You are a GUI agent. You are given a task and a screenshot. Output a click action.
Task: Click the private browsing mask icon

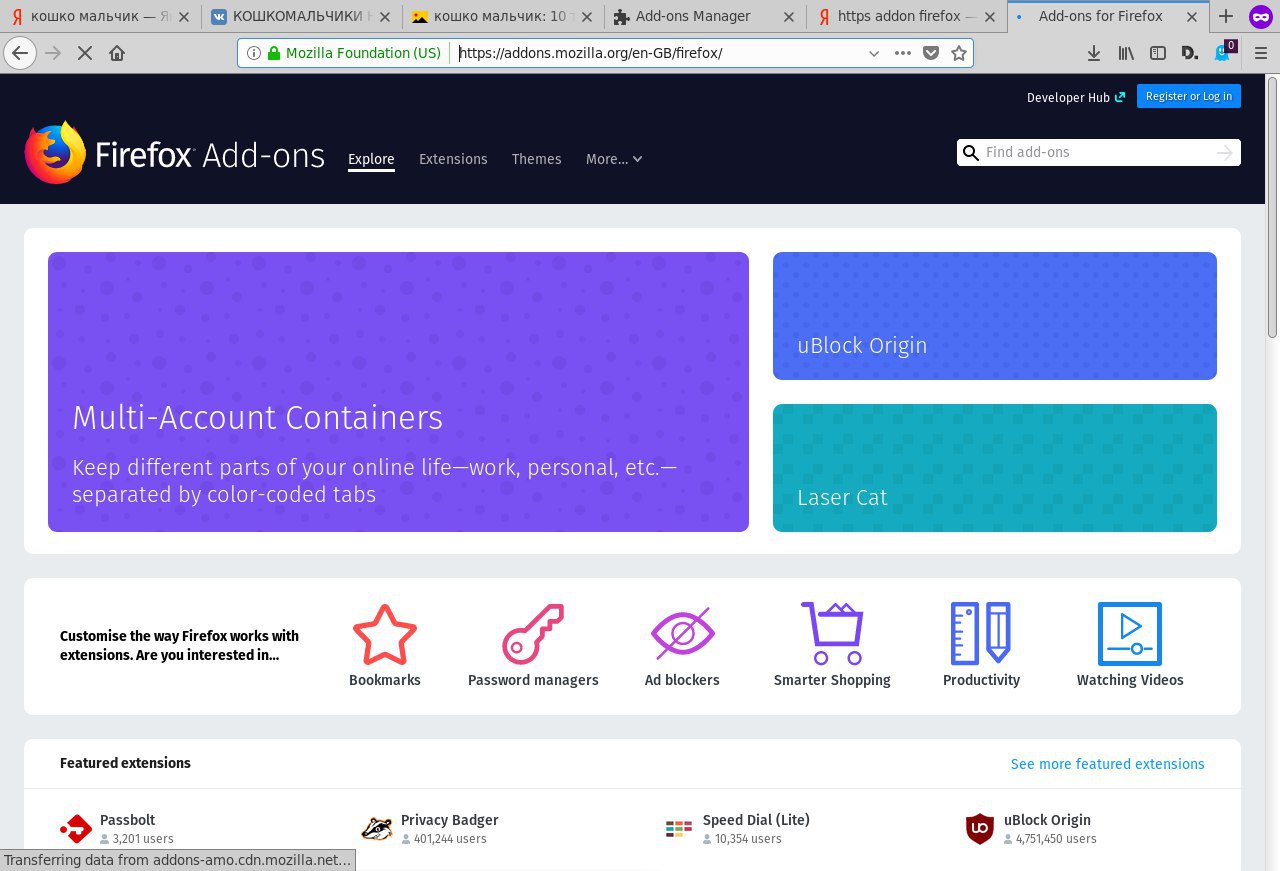click(x=1260, y=16)
